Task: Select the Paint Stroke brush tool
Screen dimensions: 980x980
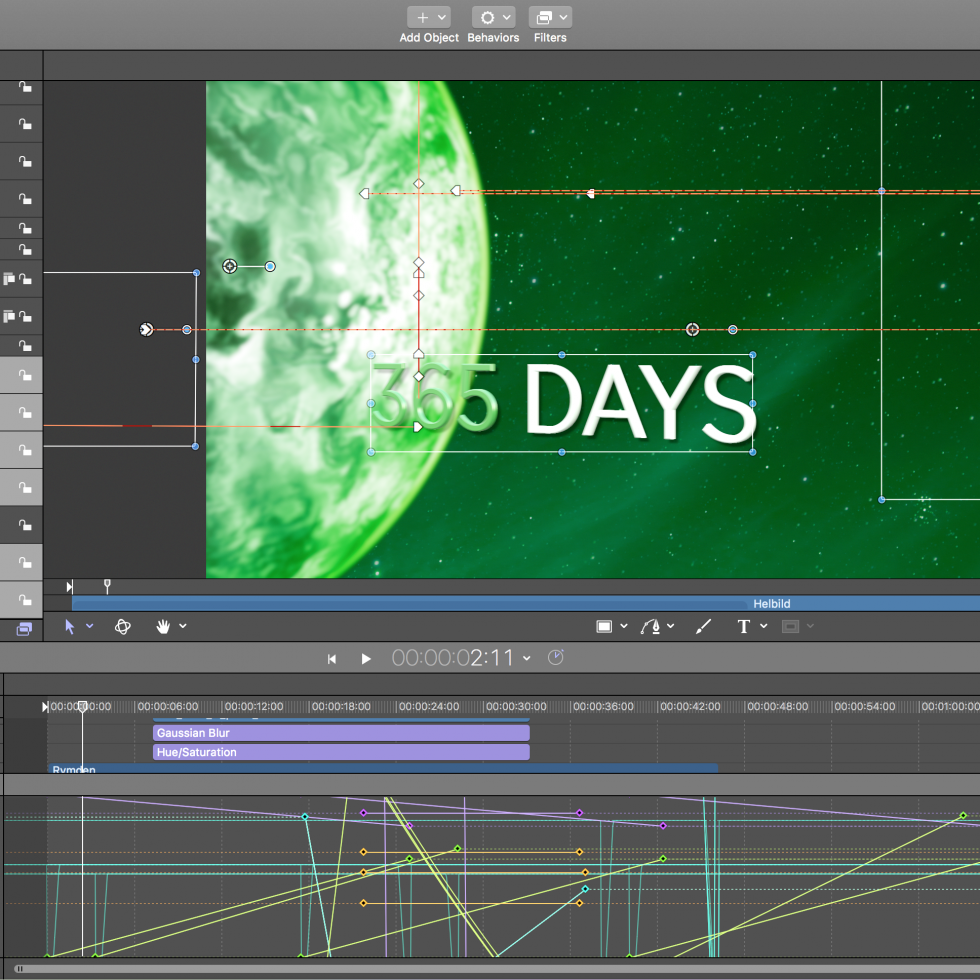Action: [703, 626]
